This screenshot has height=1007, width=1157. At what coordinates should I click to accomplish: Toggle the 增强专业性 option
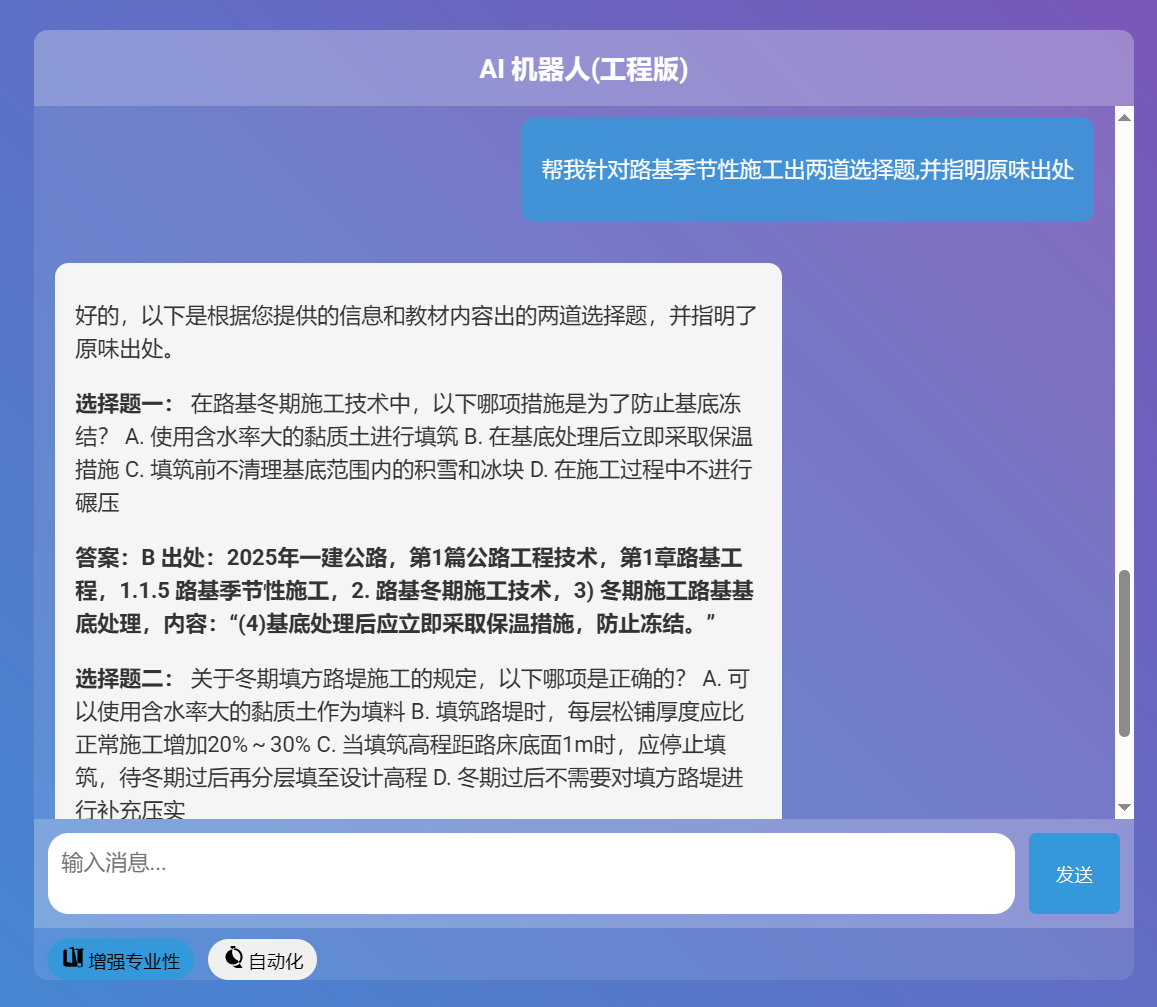(x=121, y=960)
